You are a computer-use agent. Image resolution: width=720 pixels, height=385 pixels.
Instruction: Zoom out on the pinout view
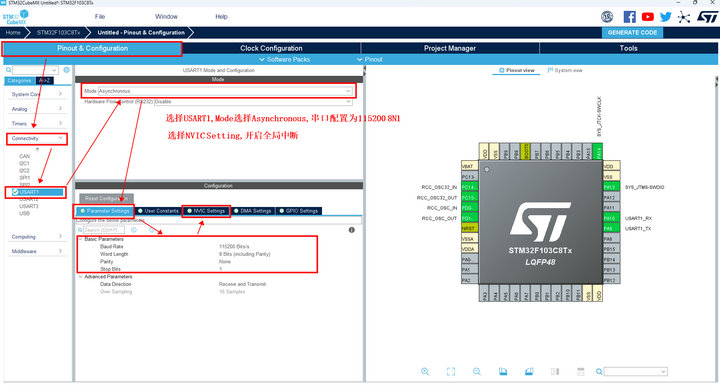tap(477, 371)
